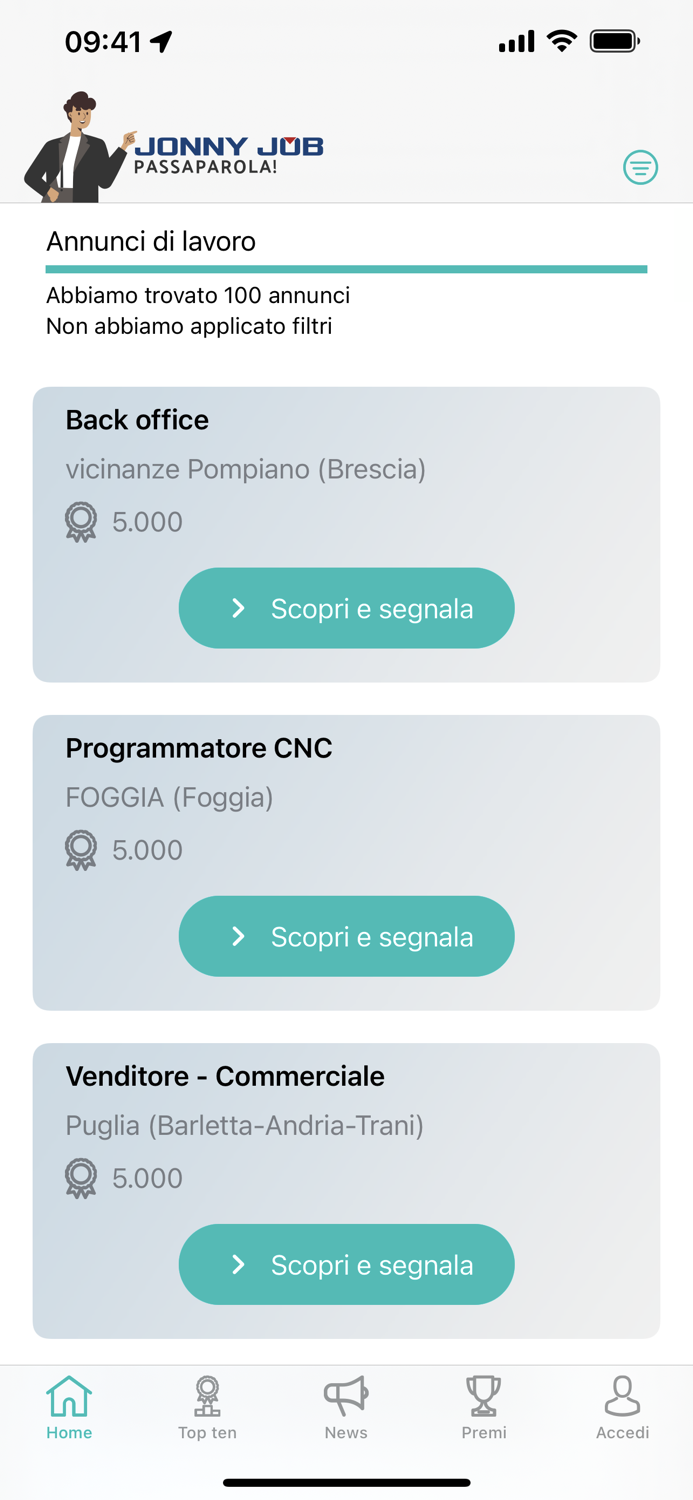This screenshot has width=693, height=1500.
Task: Tap the Puglia (Barletta-Andria-Trani) location text
Action: [245, 1126]
